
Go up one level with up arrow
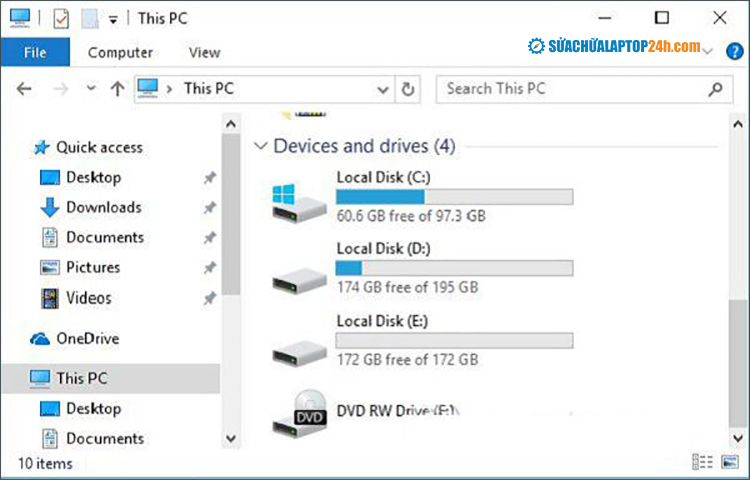tap(118, 89)
